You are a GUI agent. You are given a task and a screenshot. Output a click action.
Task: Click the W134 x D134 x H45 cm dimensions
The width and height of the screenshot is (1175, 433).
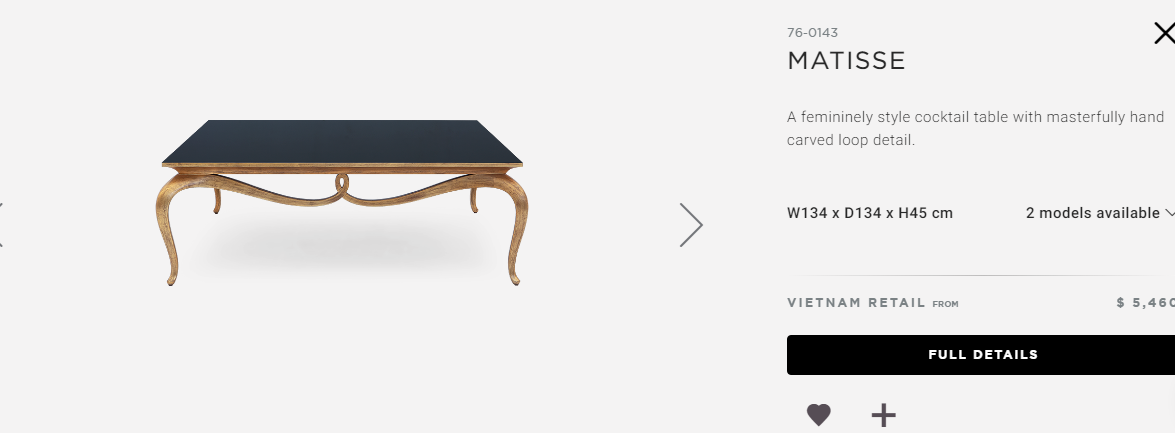click(x=870, y=213)
